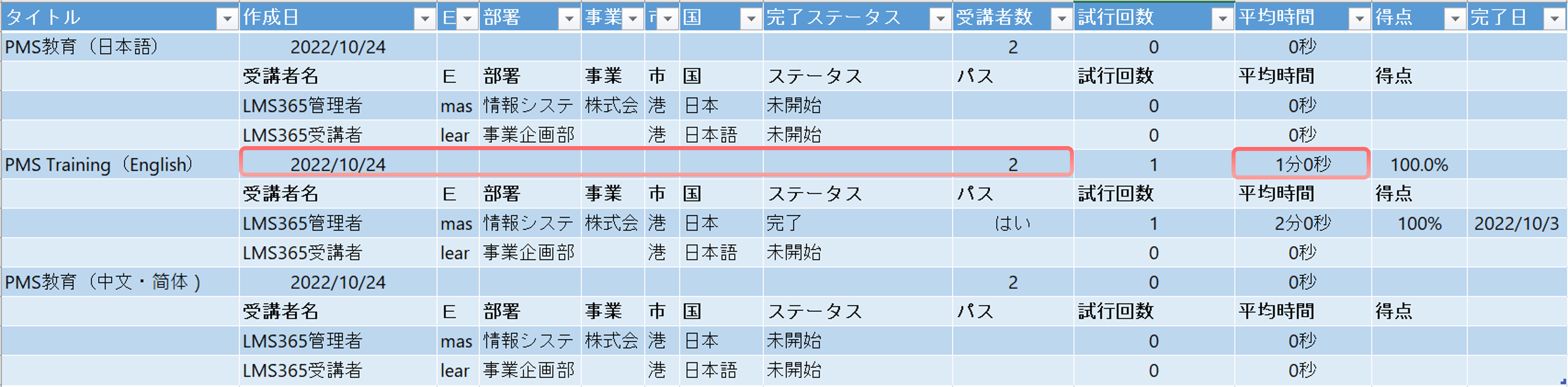Select 受講者数 value 2 in PMS教育（日本語）row
Image resolution: width=1568 pixels, height=387 pixels.
point(1012,47)
